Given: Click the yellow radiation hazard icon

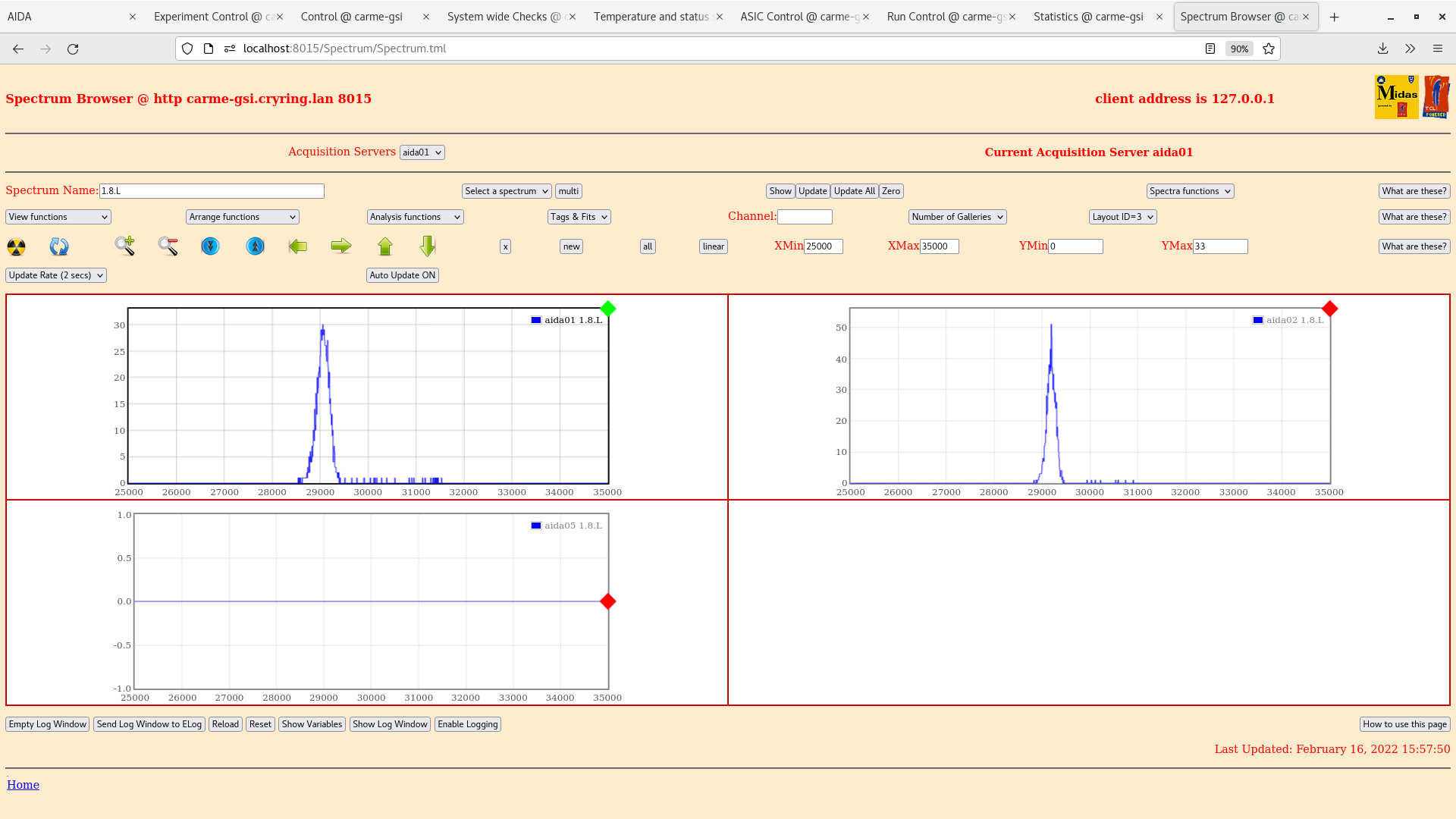Looking at the screenshot, I should (16, 246).
